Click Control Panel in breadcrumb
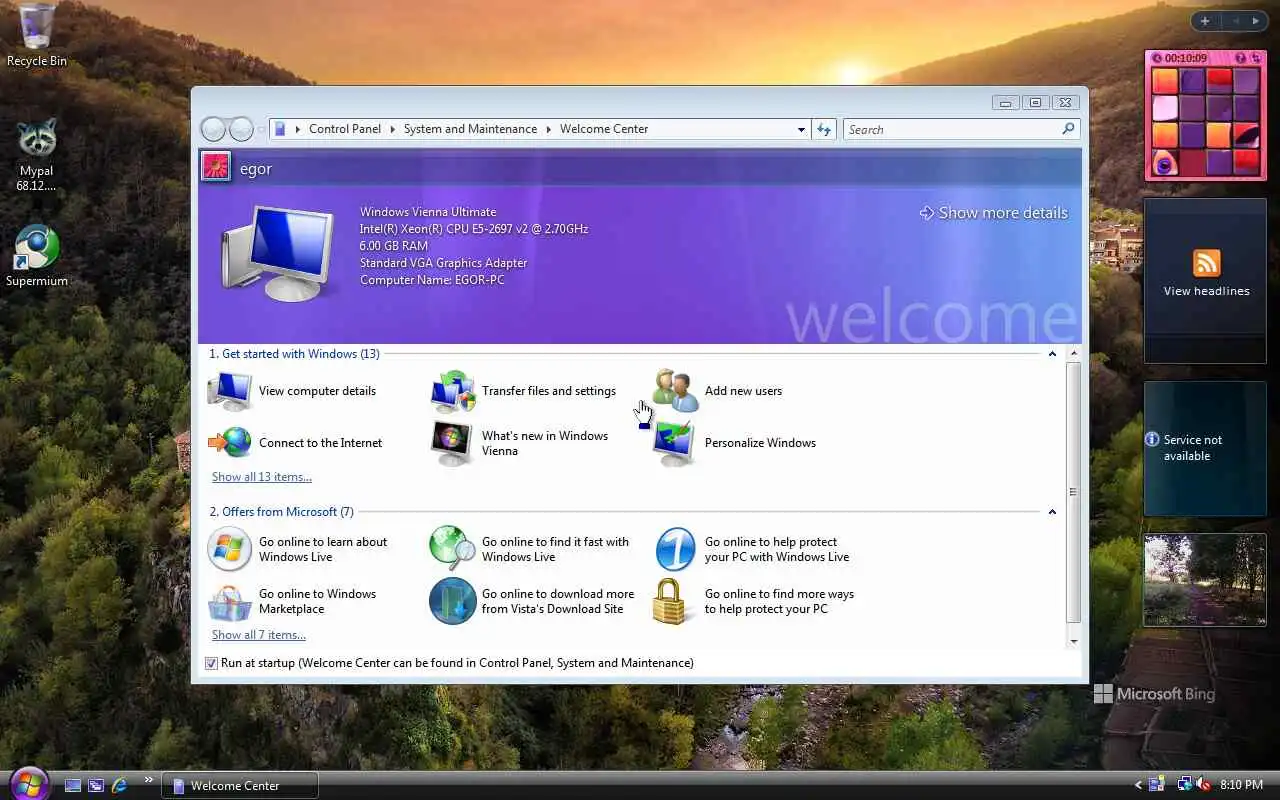The width and height of the screenshot is (1280, 800). coord(345,129)
